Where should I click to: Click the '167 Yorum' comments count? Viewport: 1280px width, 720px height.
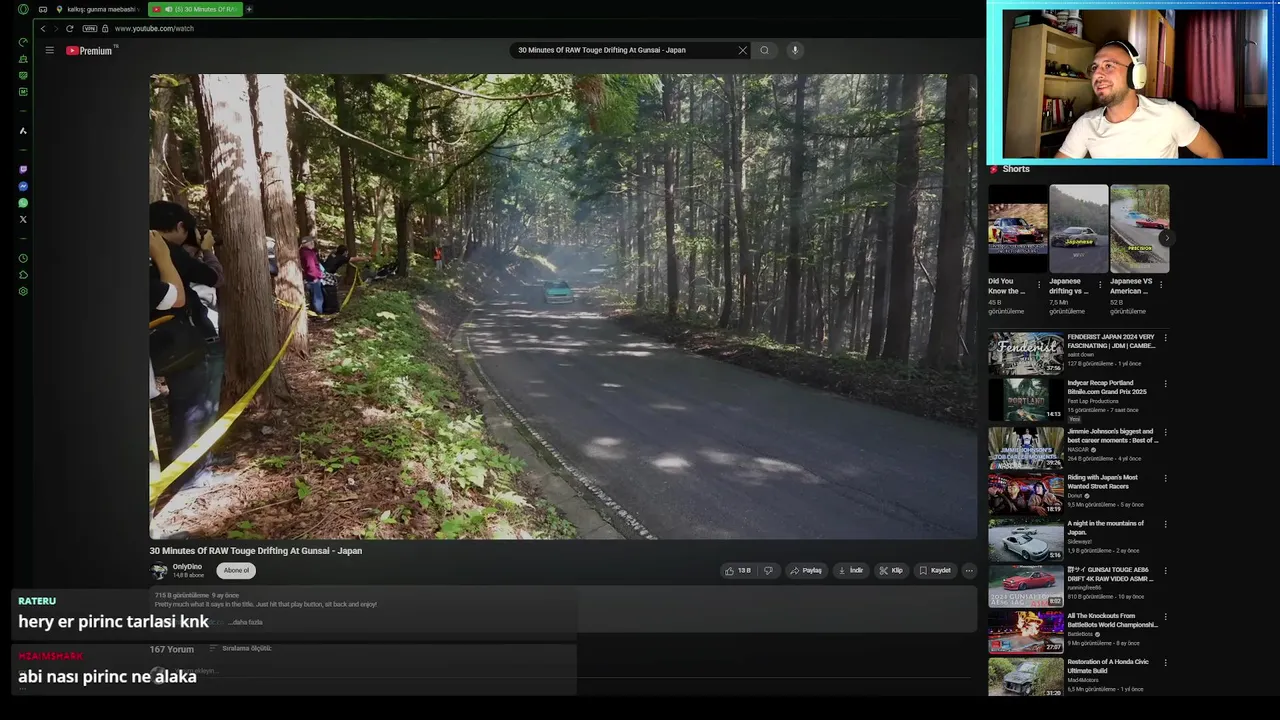[x=172, y=649]
